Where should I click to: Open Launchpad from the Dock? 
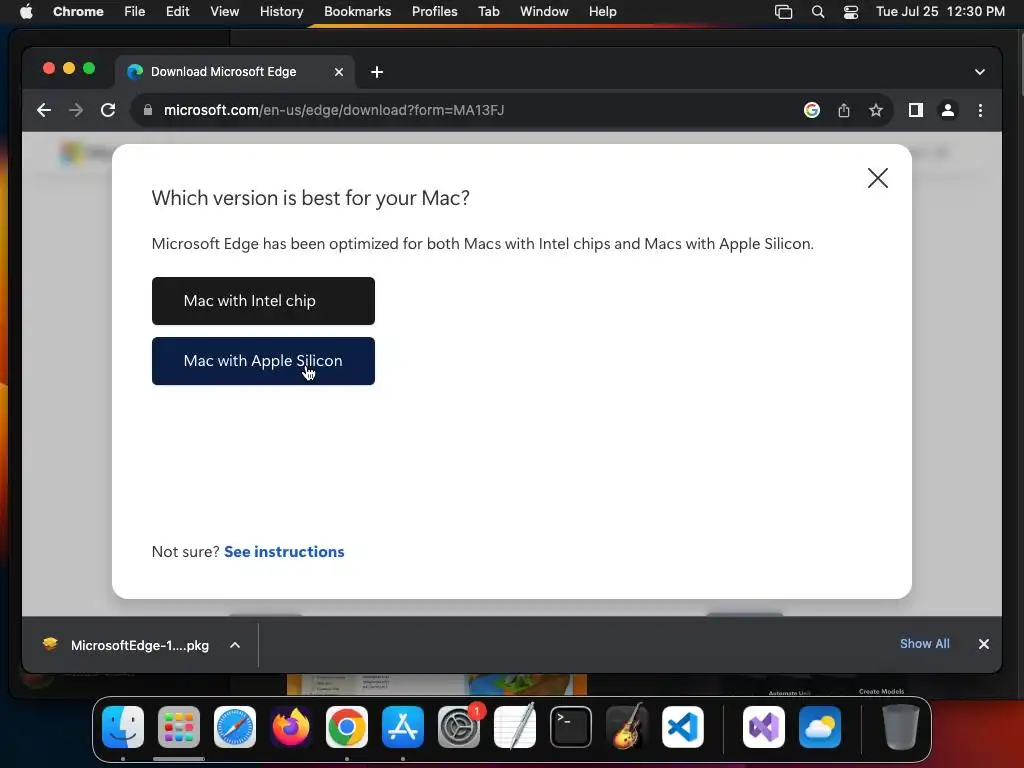tap(179, 727)
